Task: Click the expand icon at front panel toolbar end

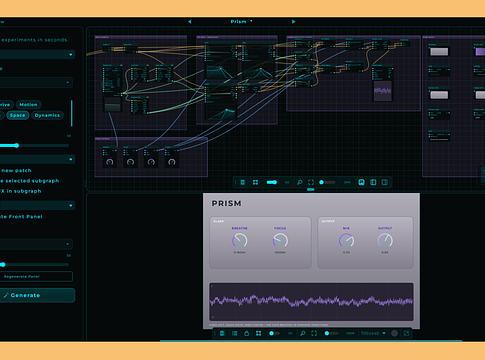Action: coord(406,333)
